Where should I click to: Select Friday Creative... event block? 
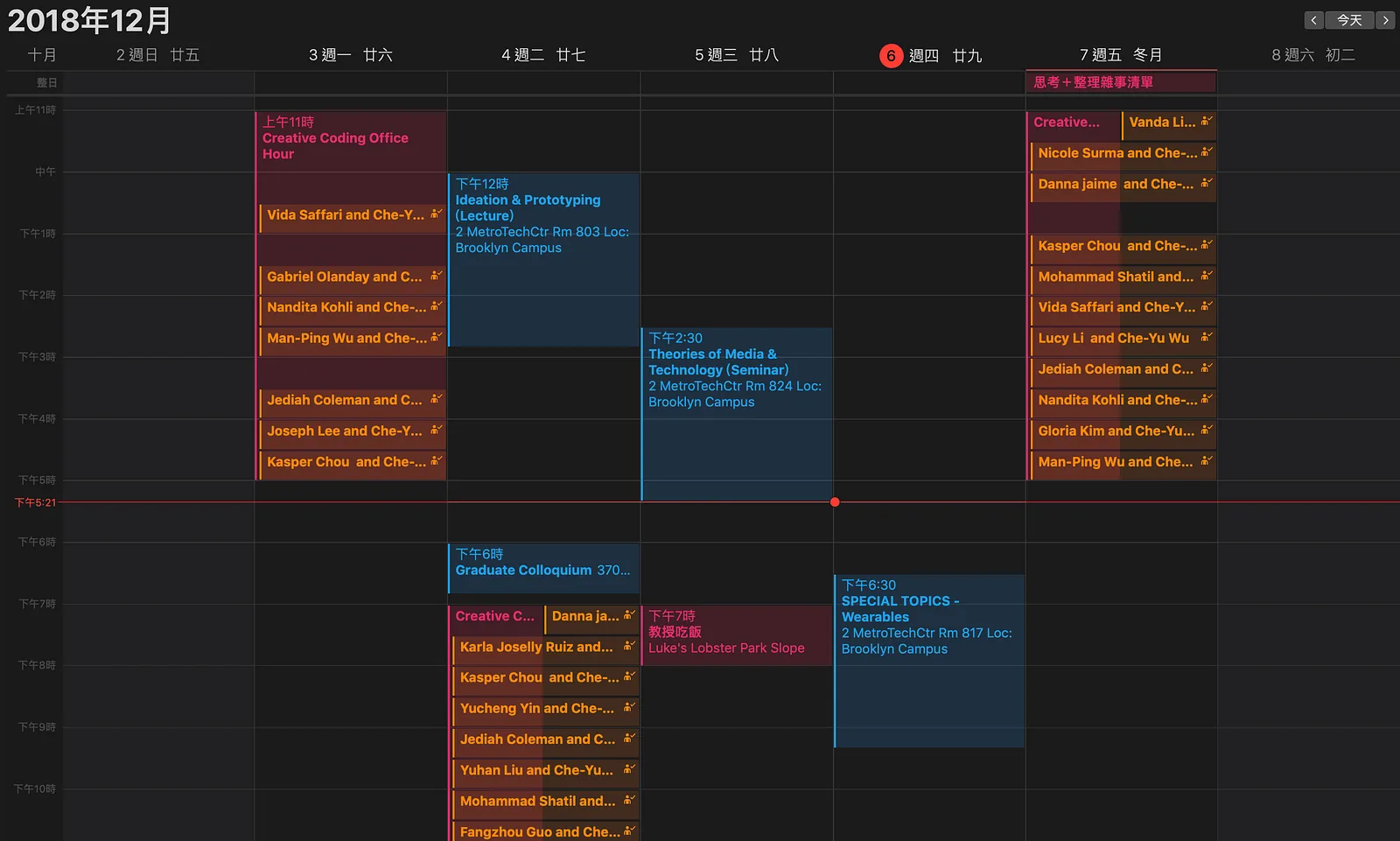click(x=1074, y=124)
